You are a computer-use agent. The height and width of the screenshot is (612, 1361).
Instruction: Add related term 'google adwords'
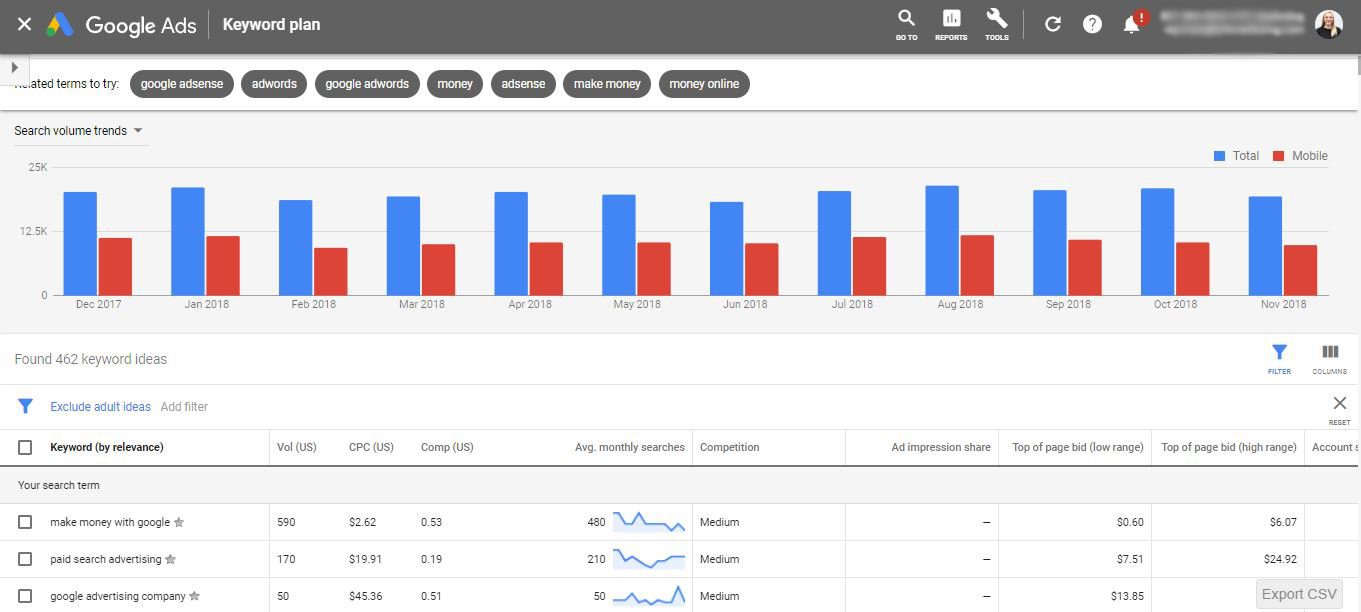(367, 84)
